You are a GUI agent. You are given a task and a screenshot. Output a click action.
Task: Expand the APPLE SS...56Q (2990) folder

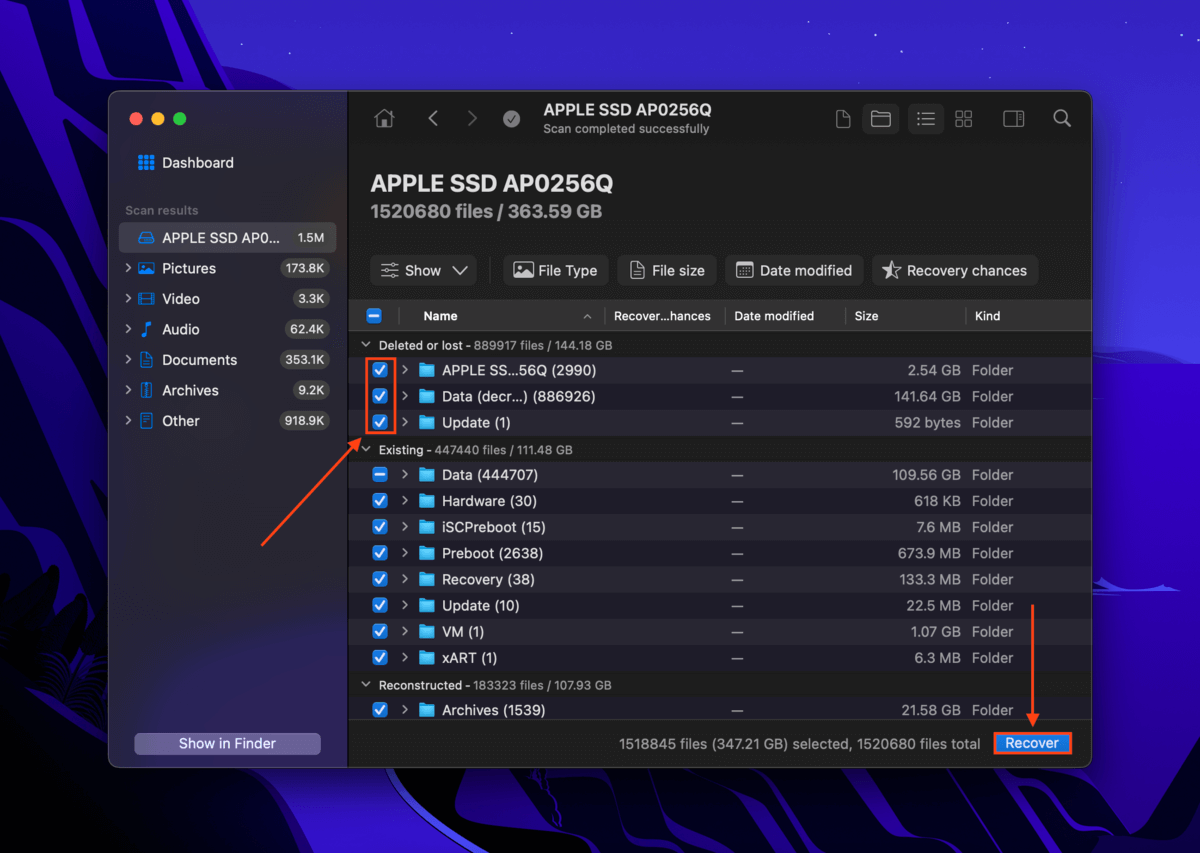405,370
